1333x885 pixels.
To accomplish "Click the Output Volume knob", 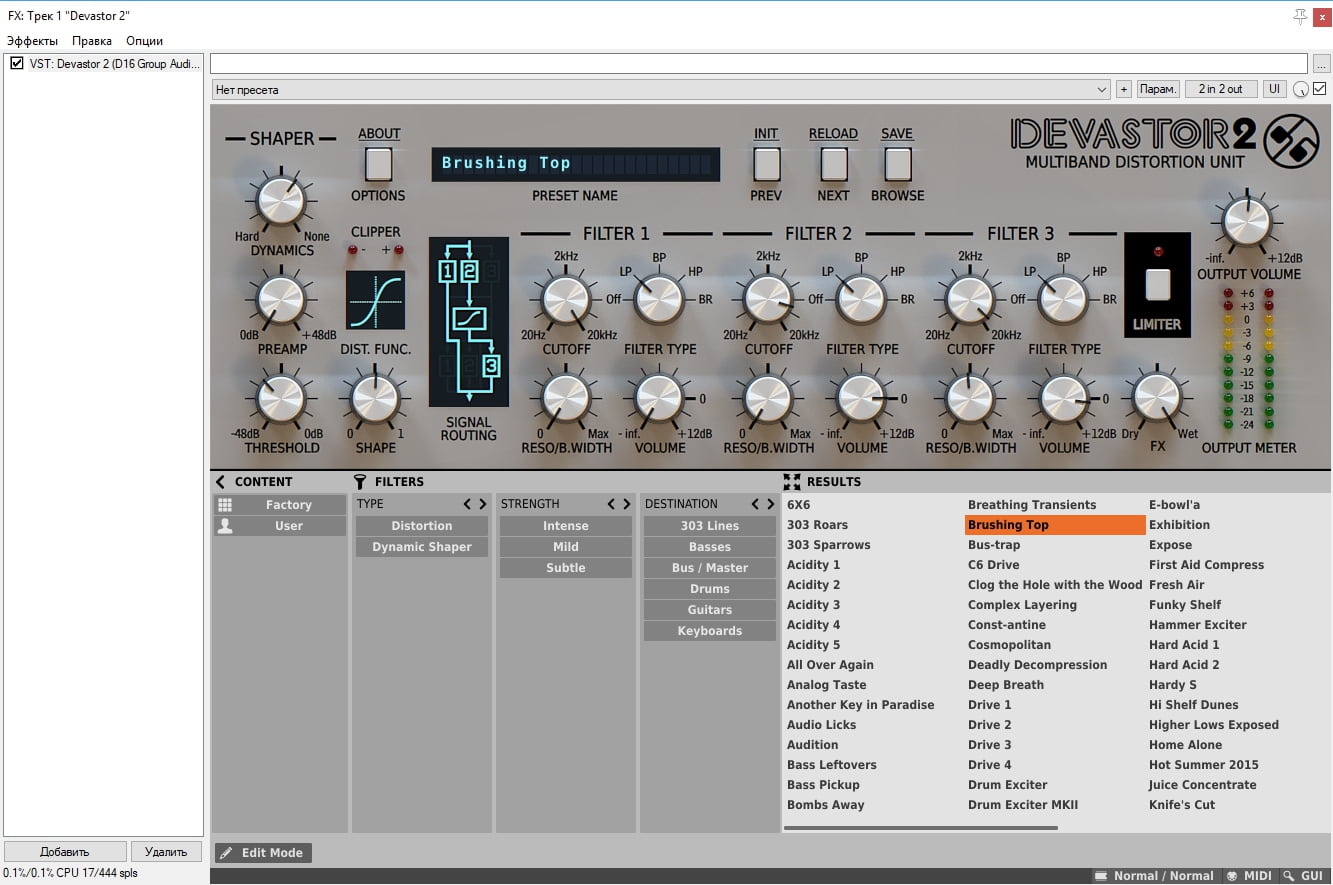I will [1247, 219].
